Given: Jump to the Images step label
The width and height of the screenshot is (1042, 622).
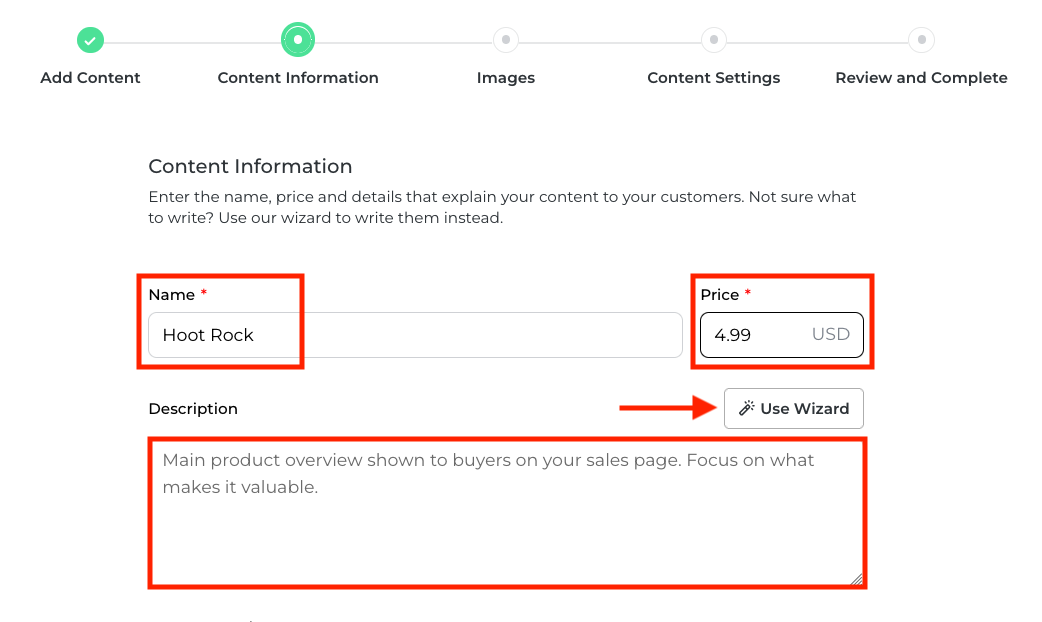Looking at the screenshot, I should [506, 78].
